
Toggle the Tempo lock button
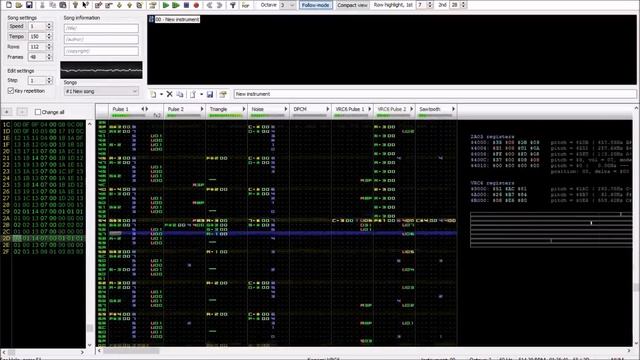(x=16, y=36)
